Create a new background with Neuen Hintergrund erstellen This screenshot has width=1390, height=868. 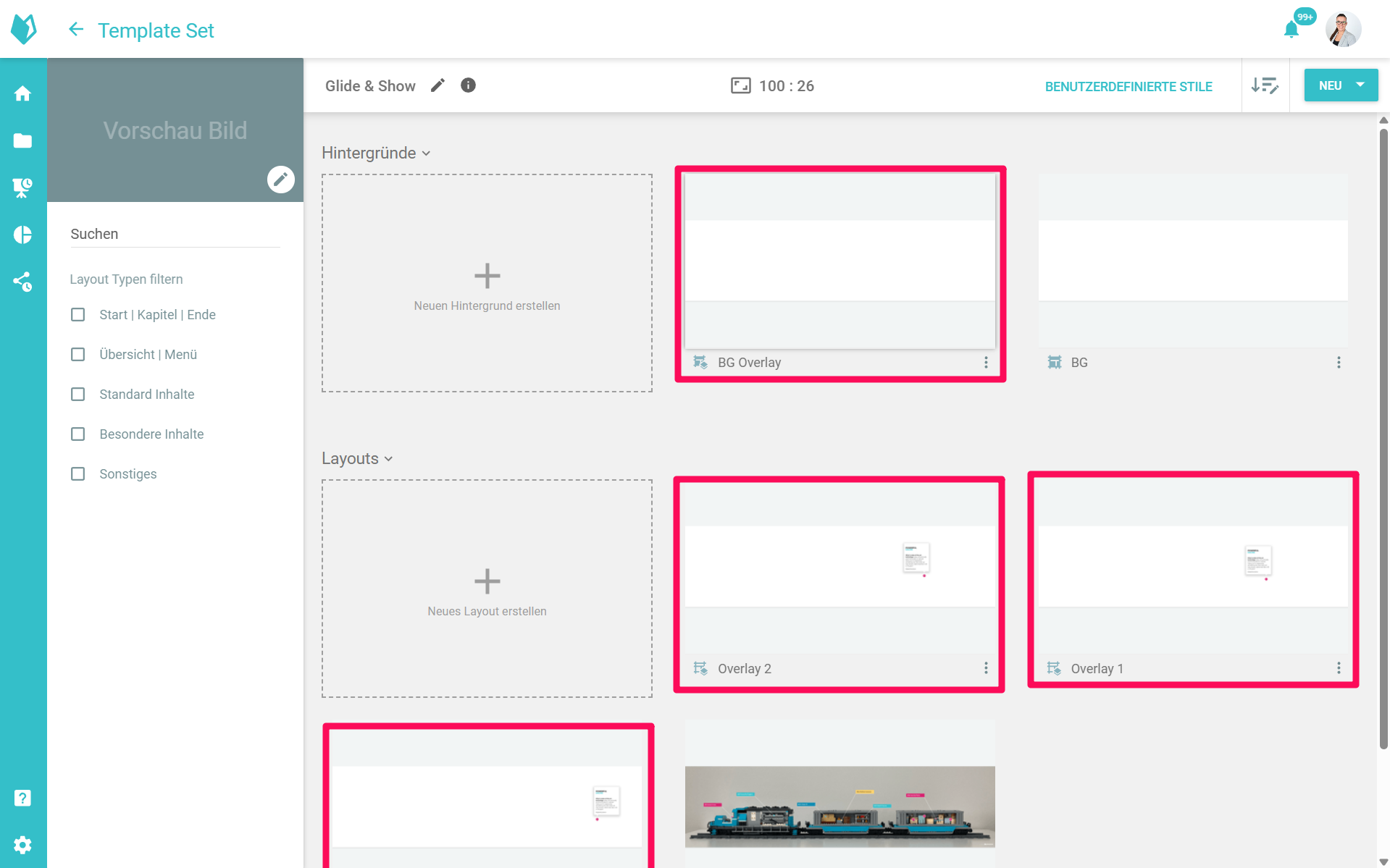(487, 284)
